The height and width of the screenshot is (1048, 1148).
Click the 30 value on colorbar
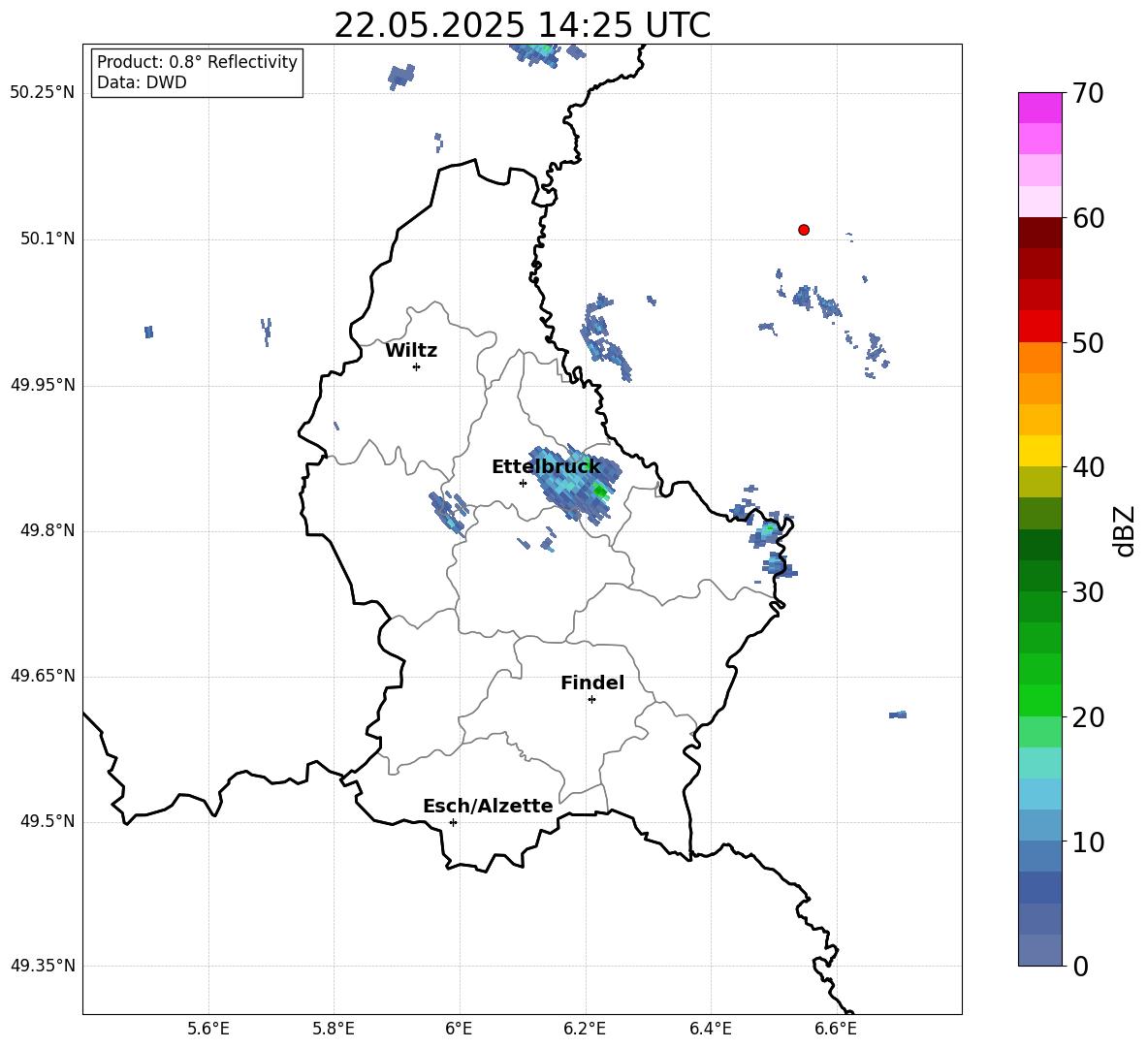pyautogui.click(x=1087, y=592)
